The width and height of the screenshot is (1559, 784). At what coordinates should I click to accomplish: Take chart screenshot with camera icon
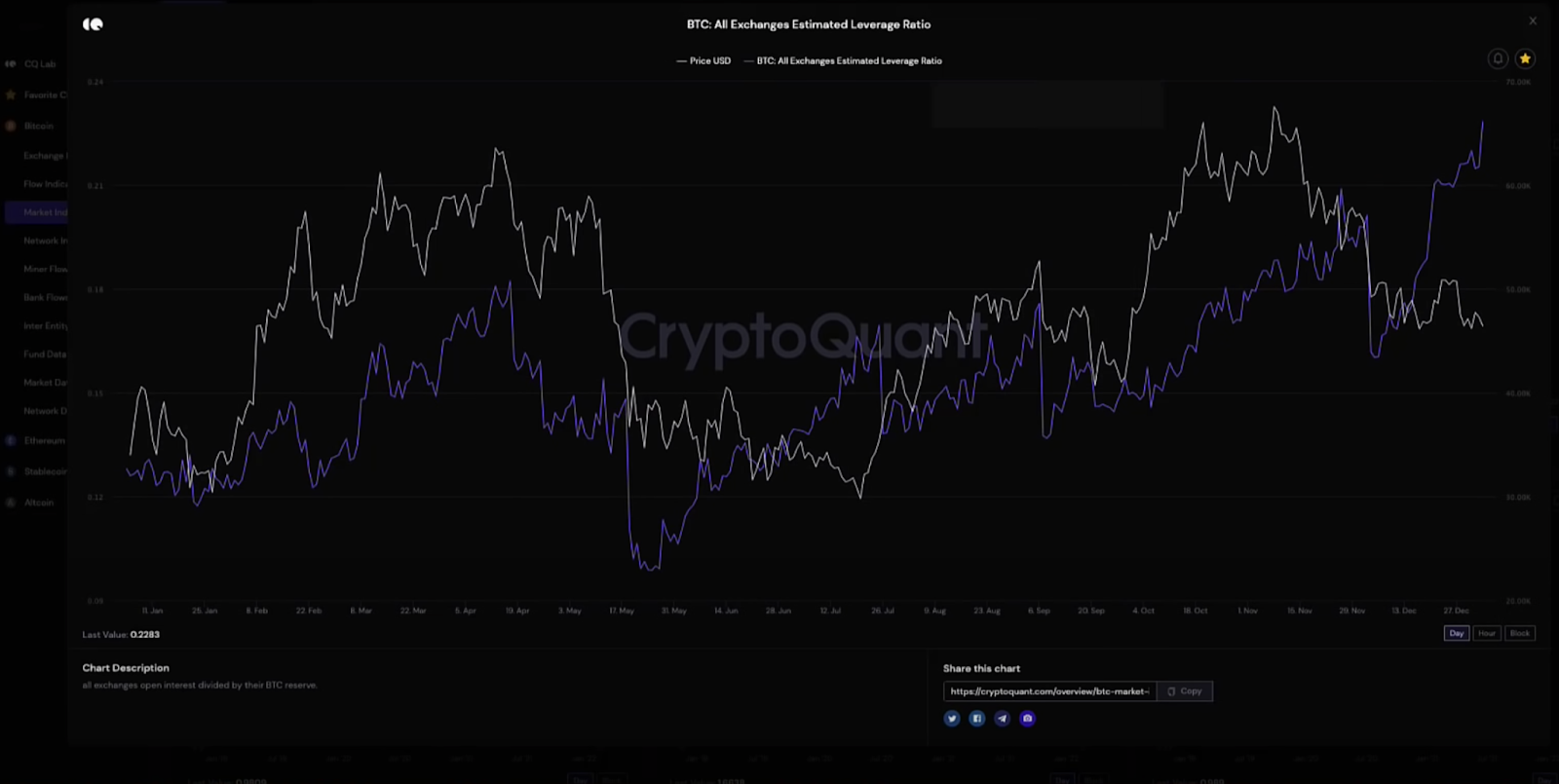(x=1027, y=719)
